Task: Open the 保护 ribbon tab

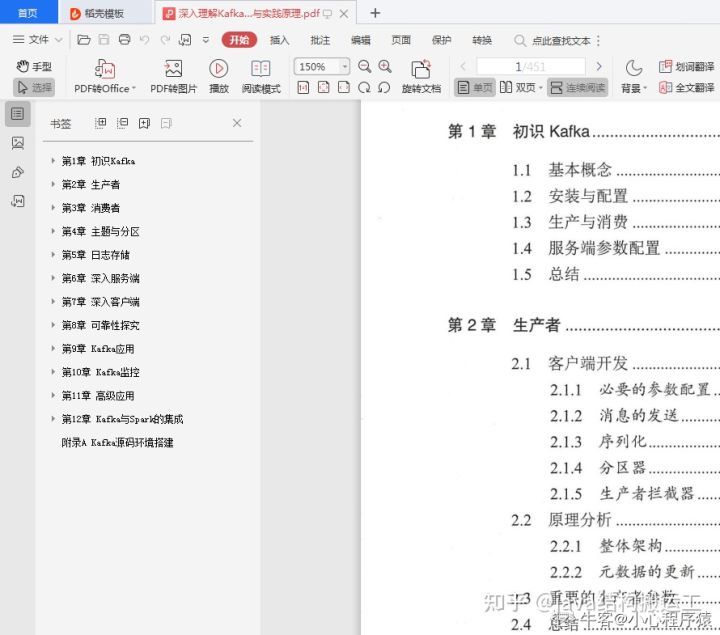Action: click(441, 40)
